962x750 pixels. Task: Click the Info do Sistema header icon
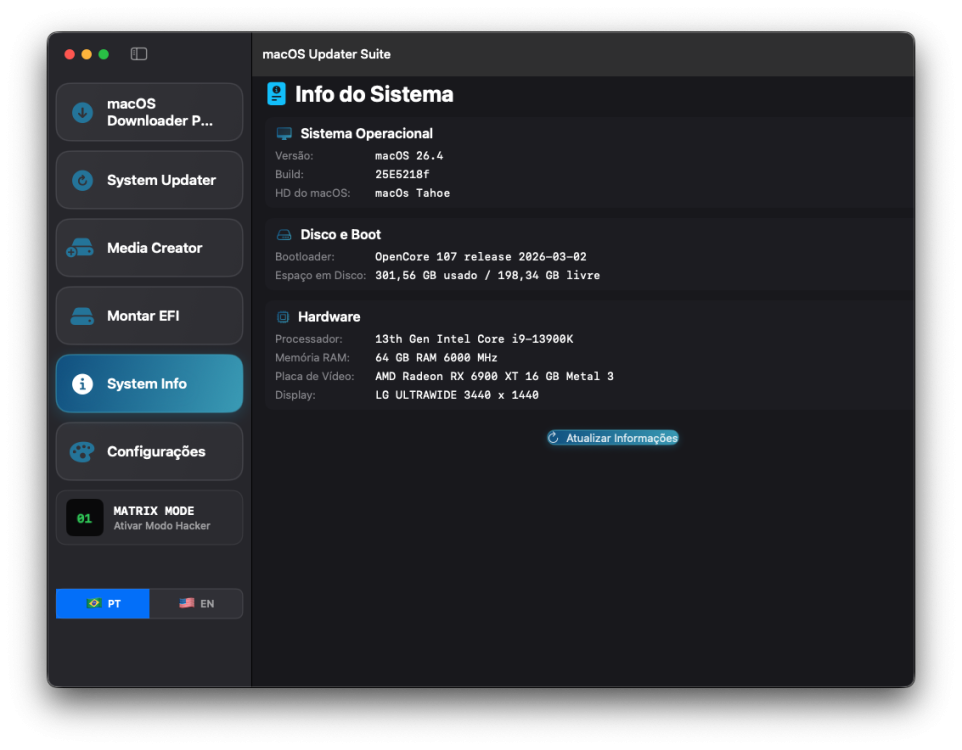[x=277, y=94]
